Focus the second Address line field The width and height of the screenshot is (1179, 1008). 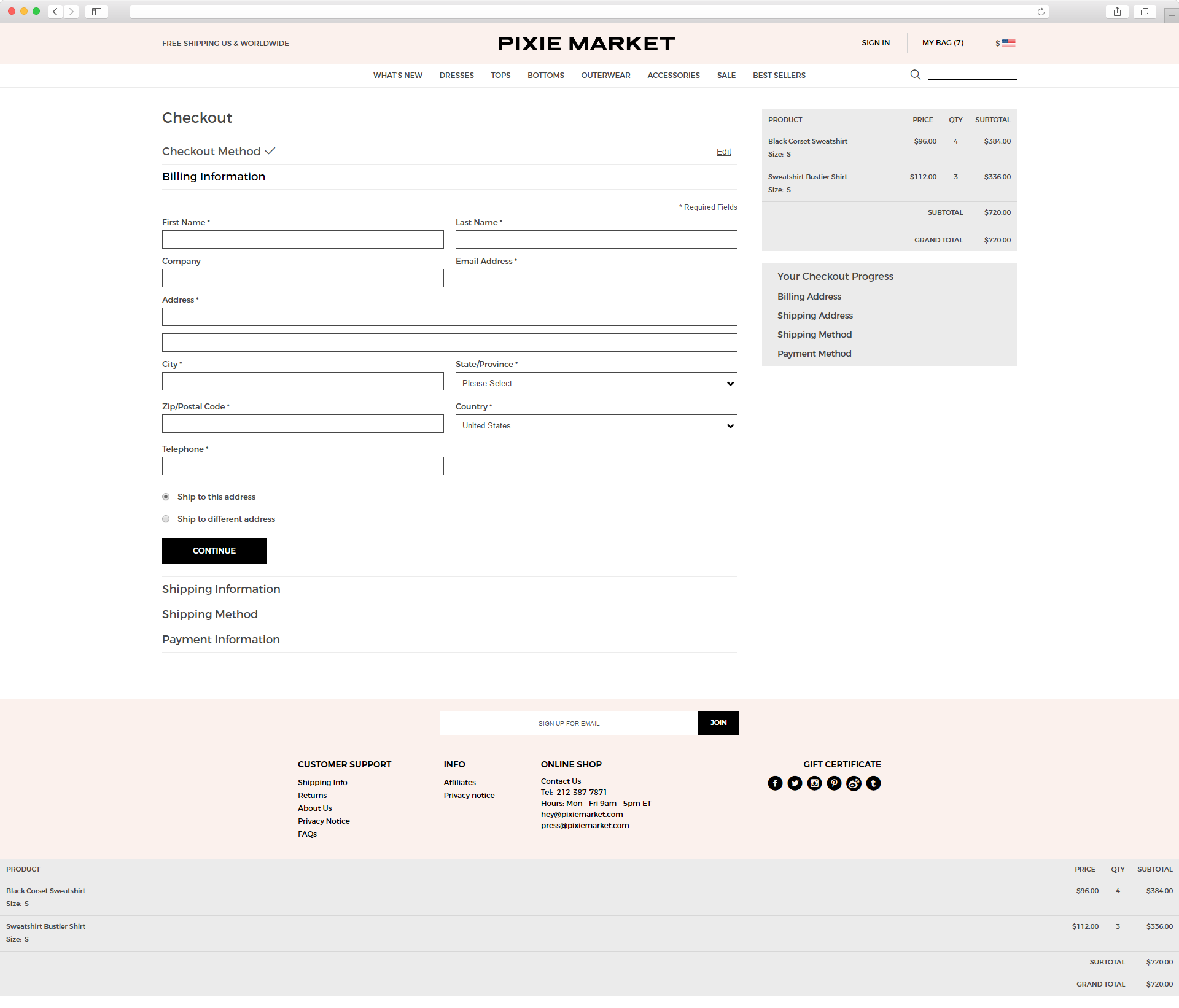[449, 343]
